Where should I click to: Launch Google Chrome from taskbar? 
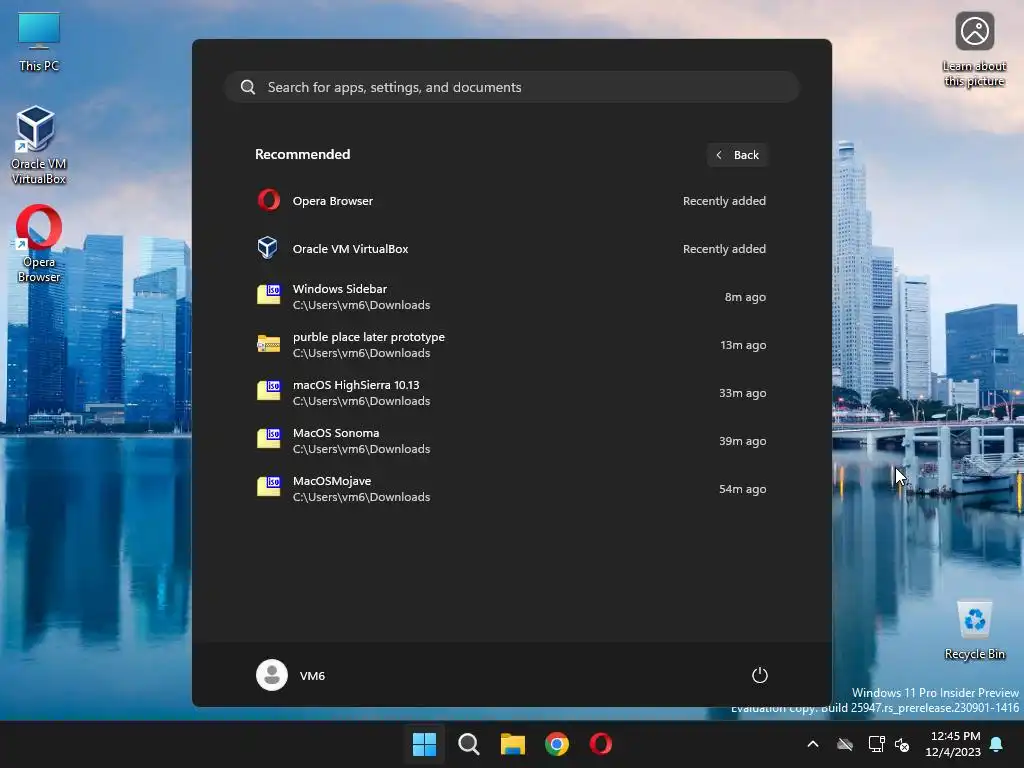point(556,744)
